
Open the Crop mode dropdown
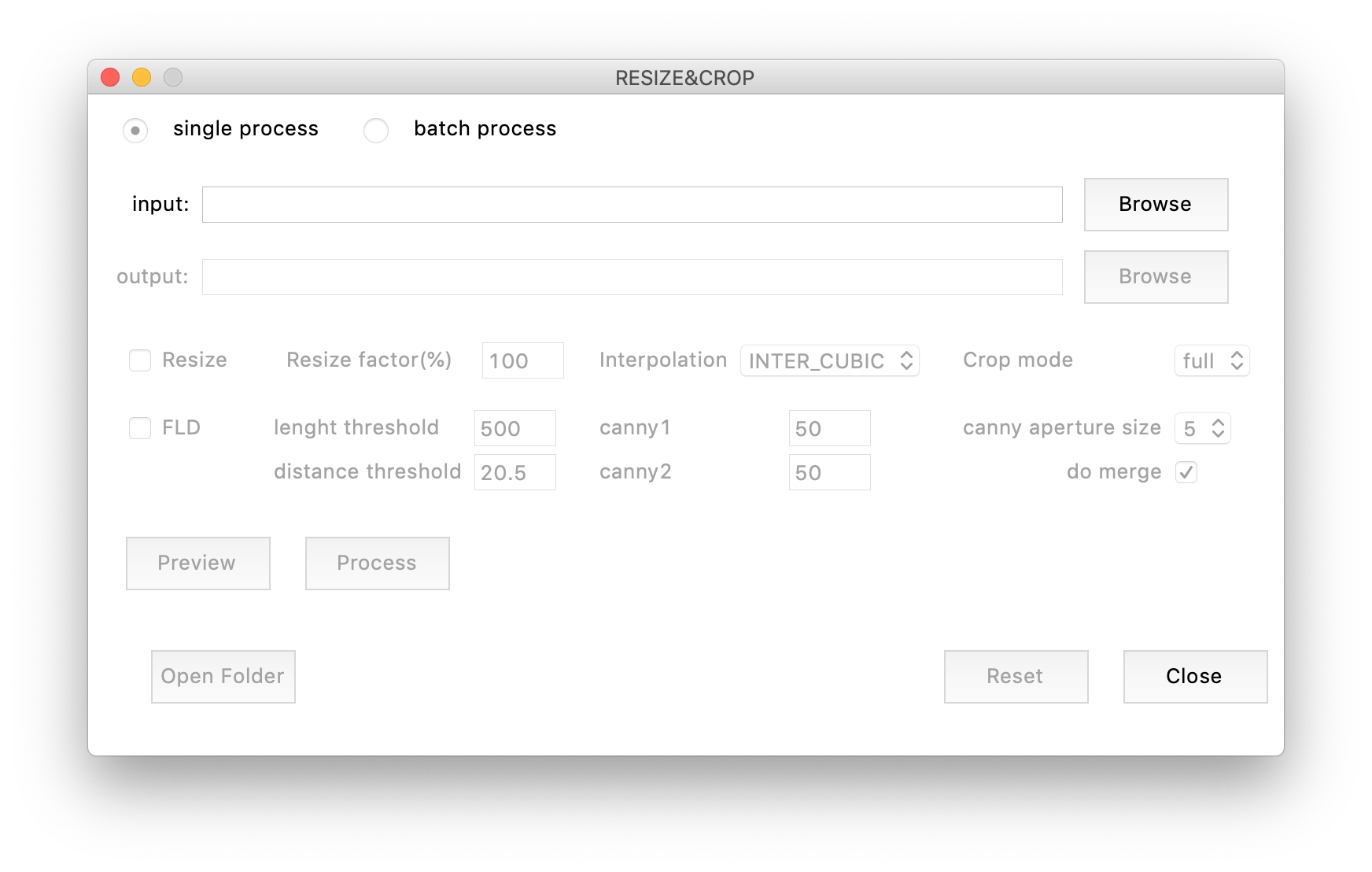click(1212, 361)
